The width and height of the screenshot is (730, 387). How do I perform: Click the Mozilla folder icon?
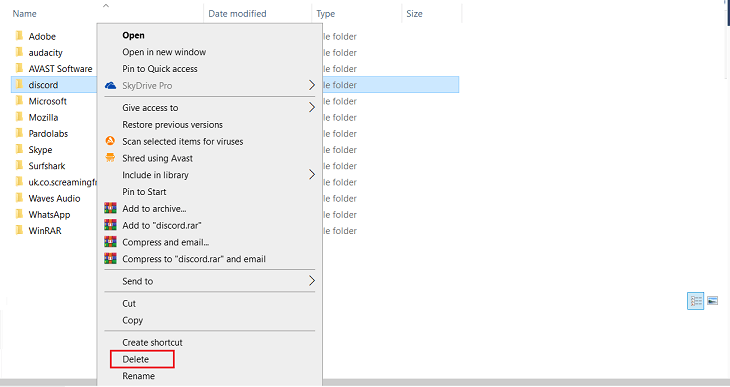coord(19,117)
